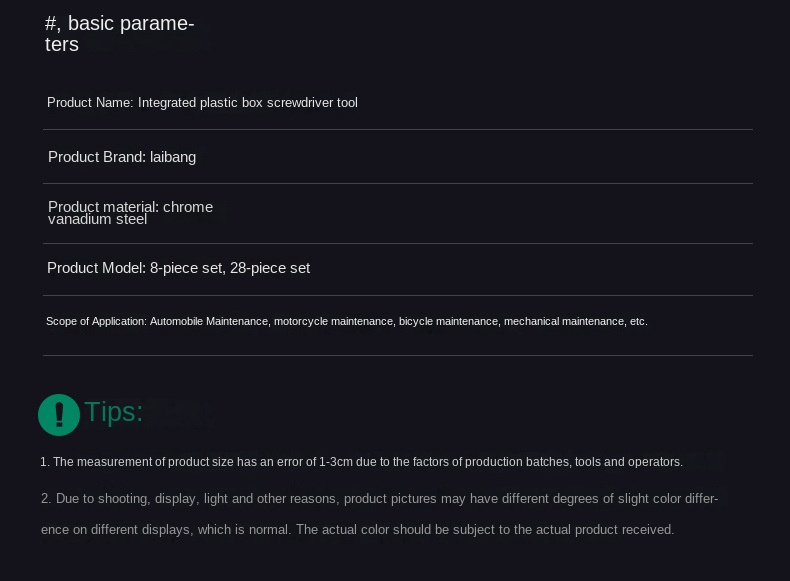
Task: Select the Product Name row text
Action: (x=202, y=103)
